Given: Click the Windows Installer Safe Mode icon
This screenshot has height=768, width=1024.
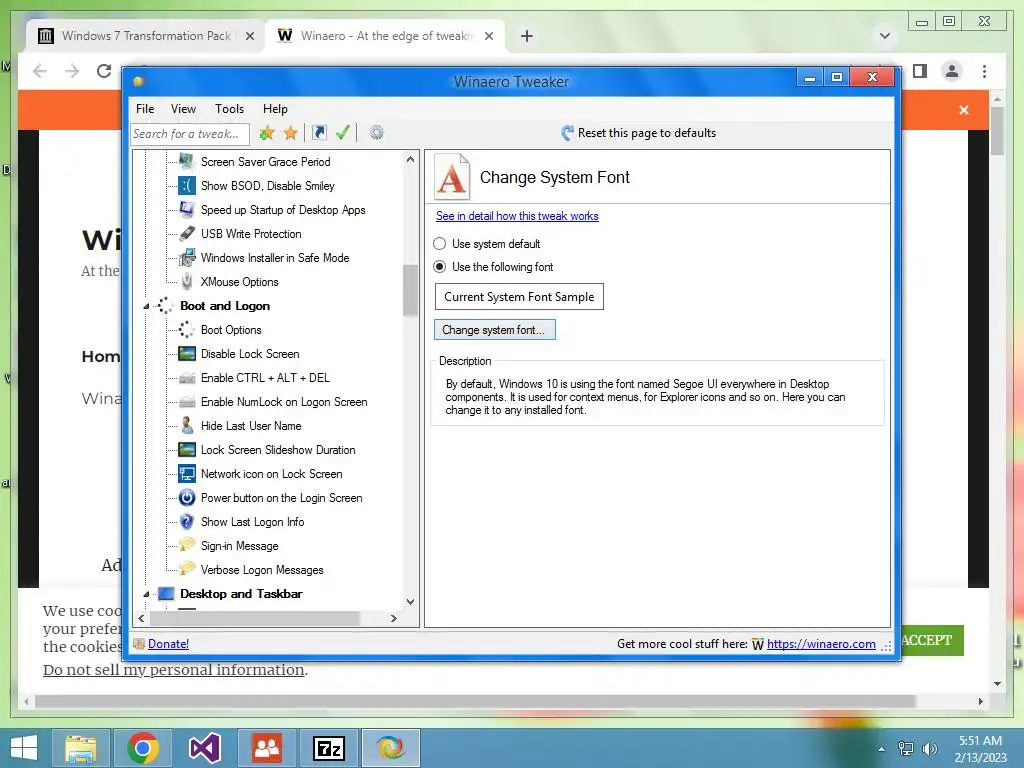Looking at the screenshot, I should pos(187,257).
